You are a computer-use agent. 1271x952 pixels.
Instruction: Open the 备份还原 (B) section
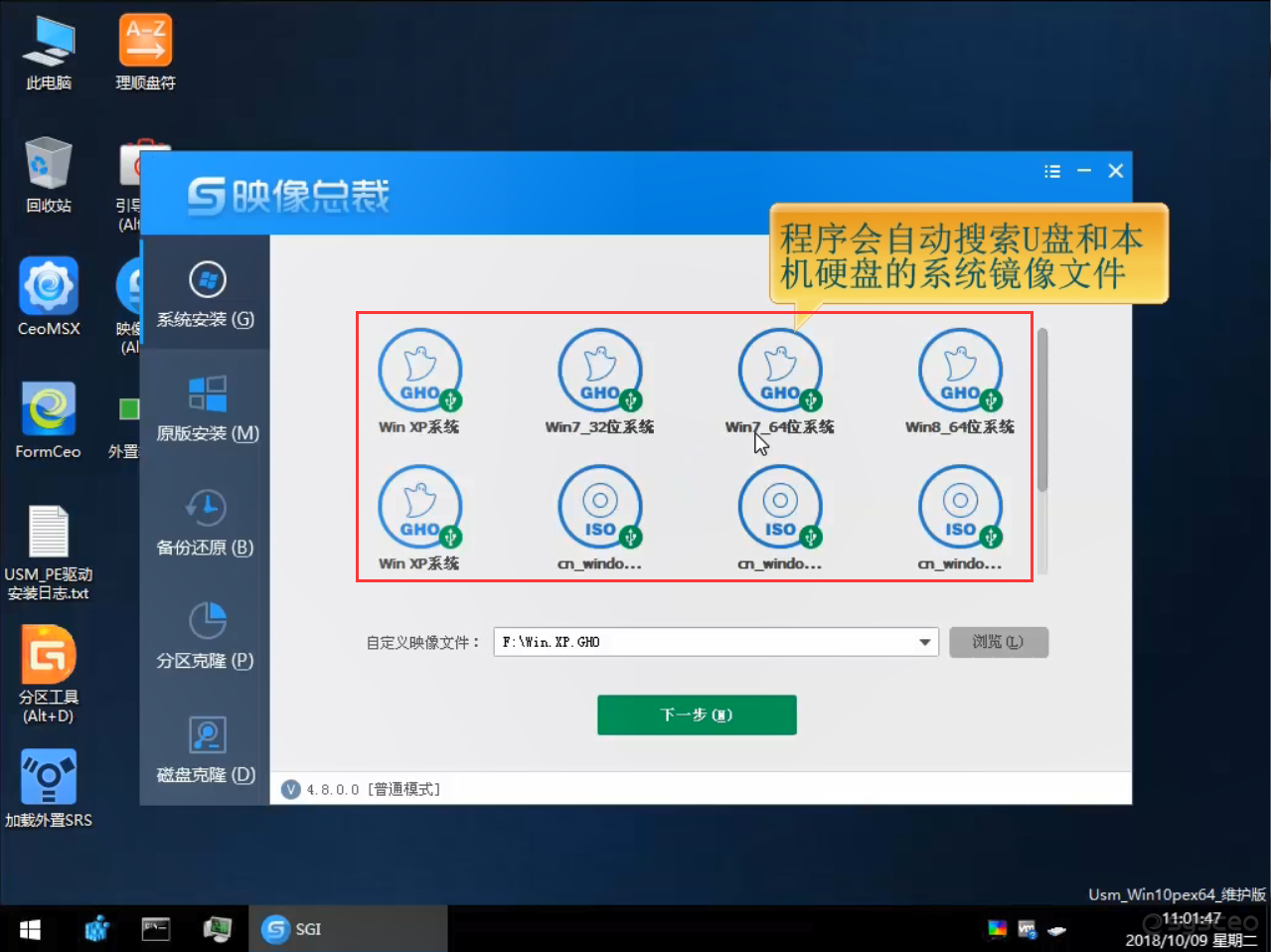point(206,522)
